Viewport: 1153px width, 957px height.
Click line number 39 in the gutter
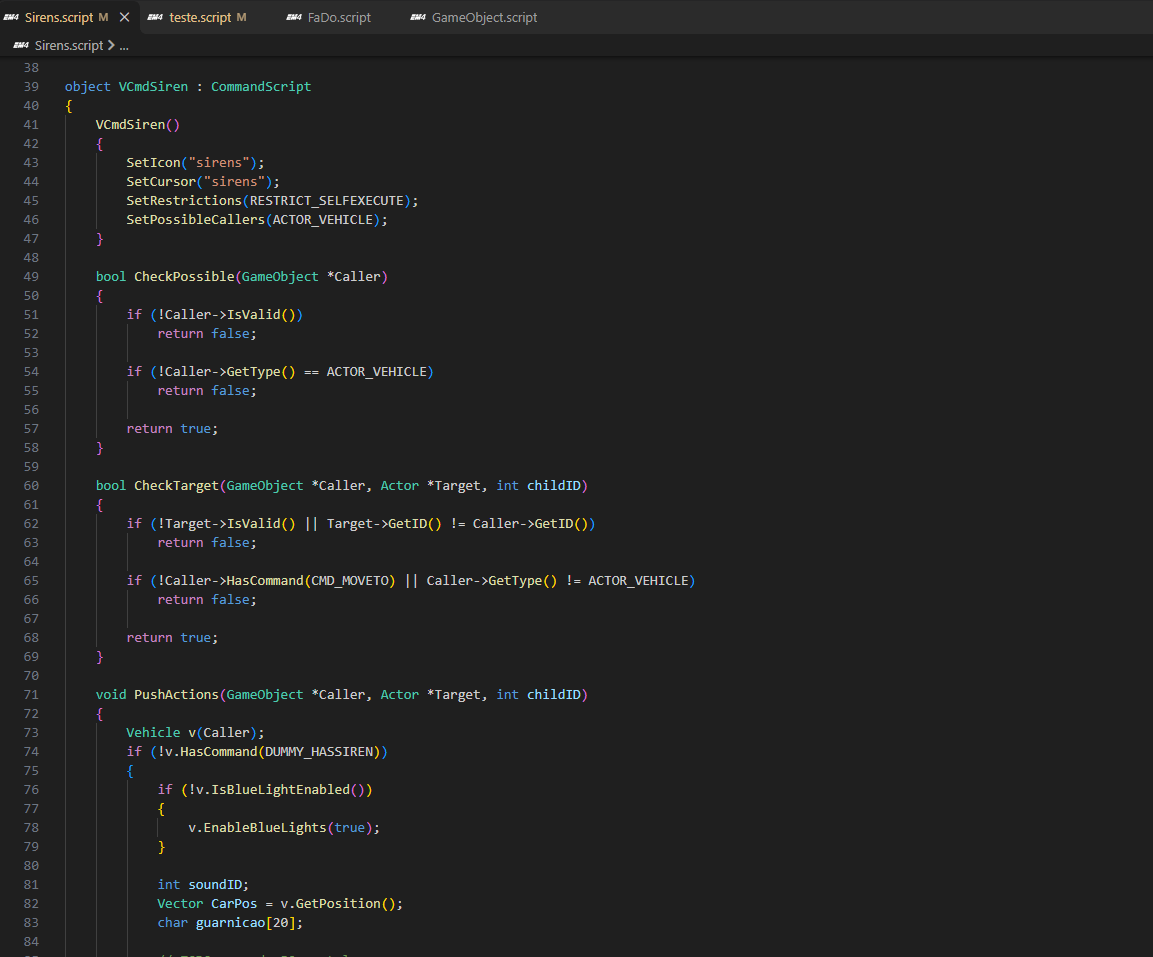tap(31, 87)
